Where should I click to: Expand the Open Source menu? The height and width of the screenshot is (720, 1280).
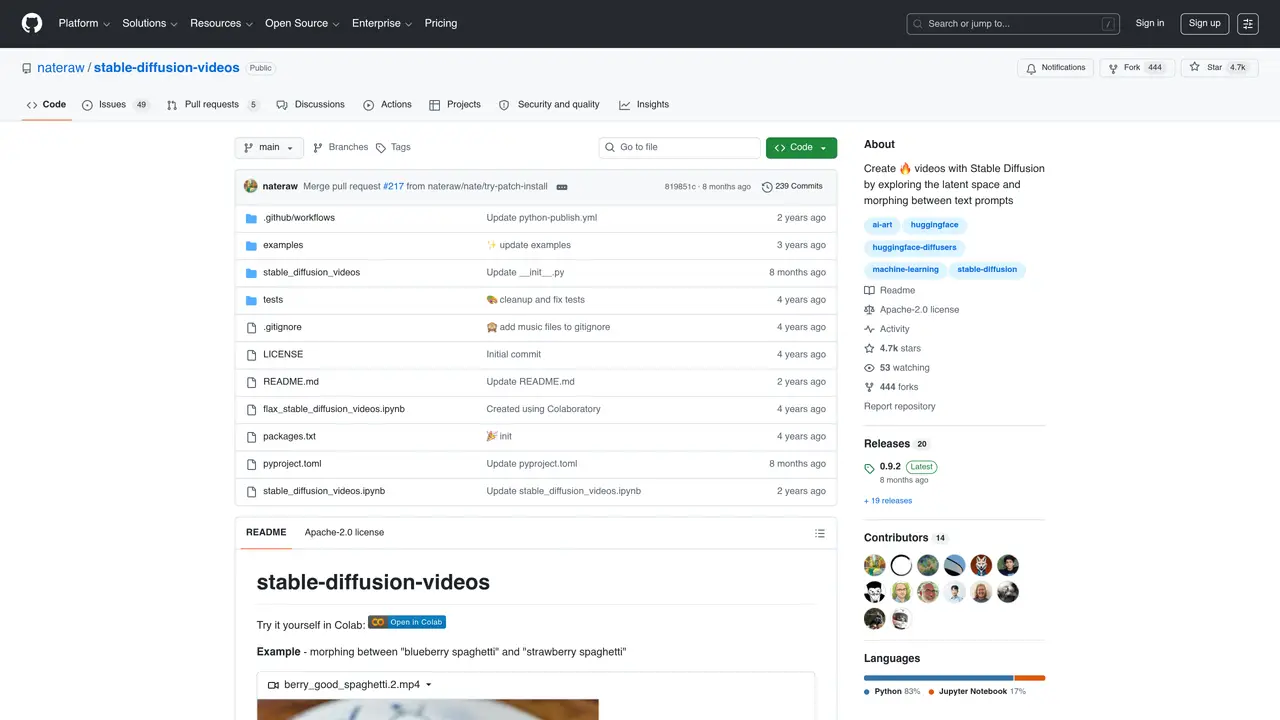[x=302, y=23]
